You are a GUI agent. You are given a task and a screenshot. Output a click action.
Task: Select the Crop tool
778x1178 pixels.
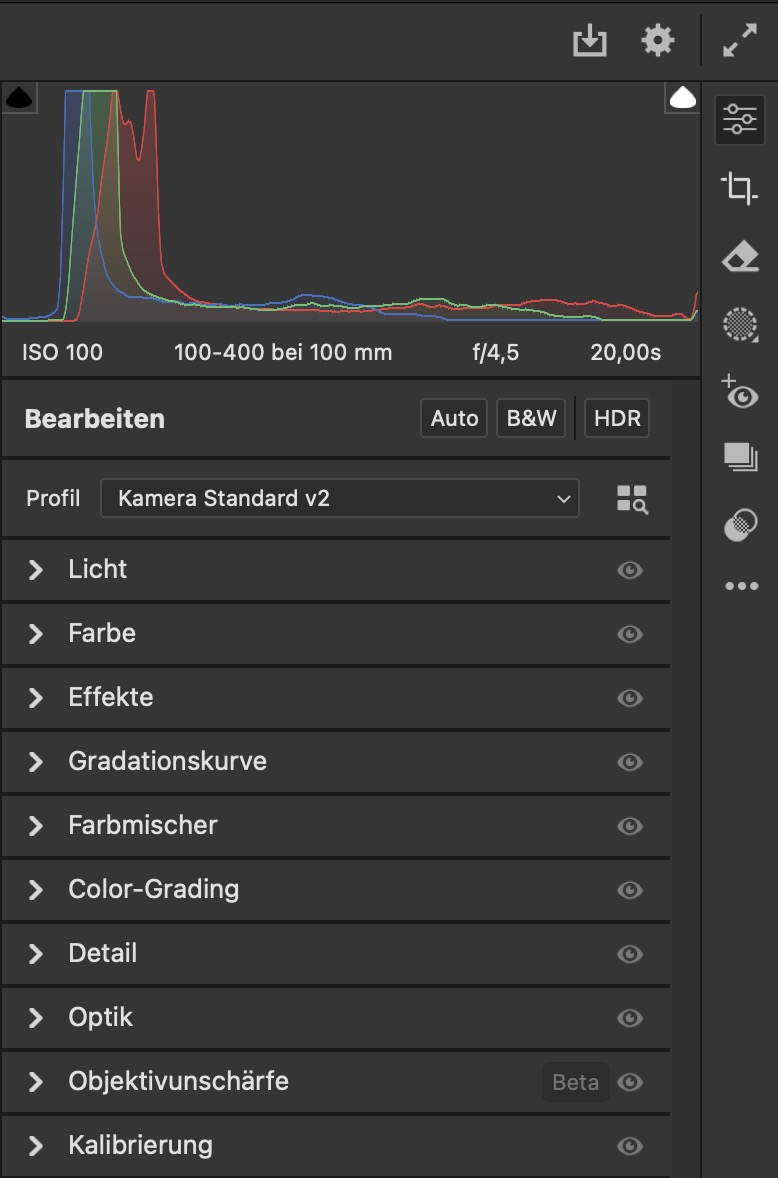coord(740,188)
